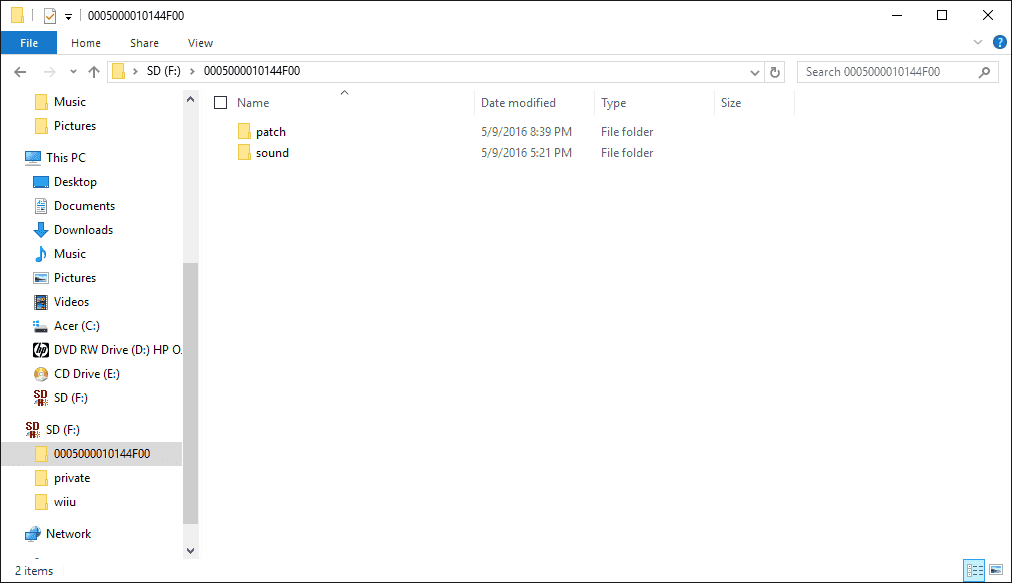Click navigation pane scroll up arrow

(190, 99)
